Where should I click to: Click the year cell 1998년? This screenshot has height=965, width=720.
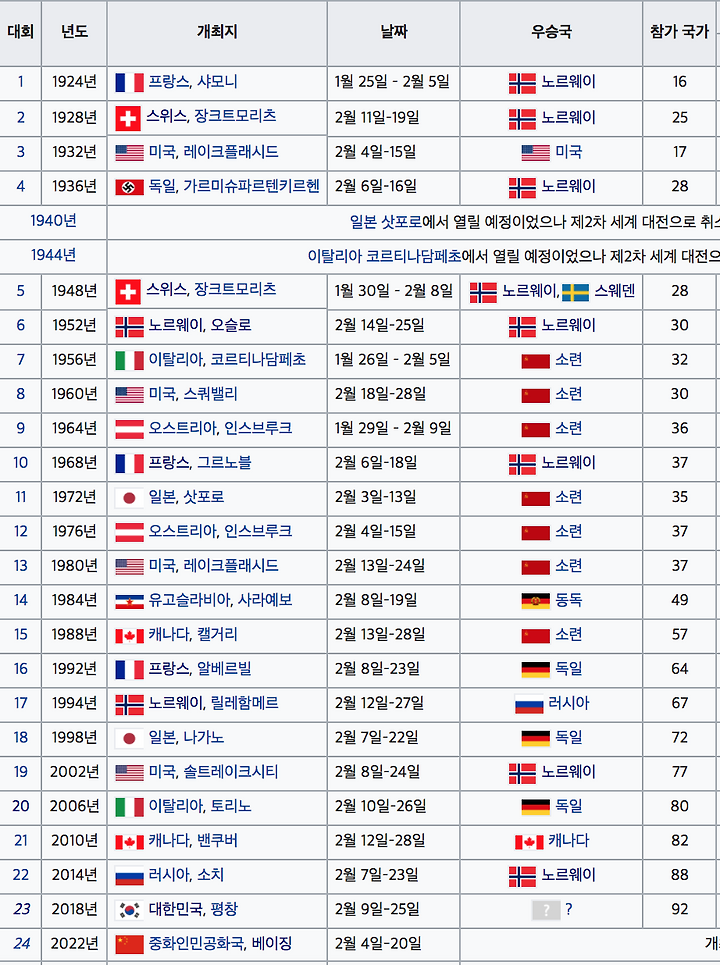pos(74,737)
